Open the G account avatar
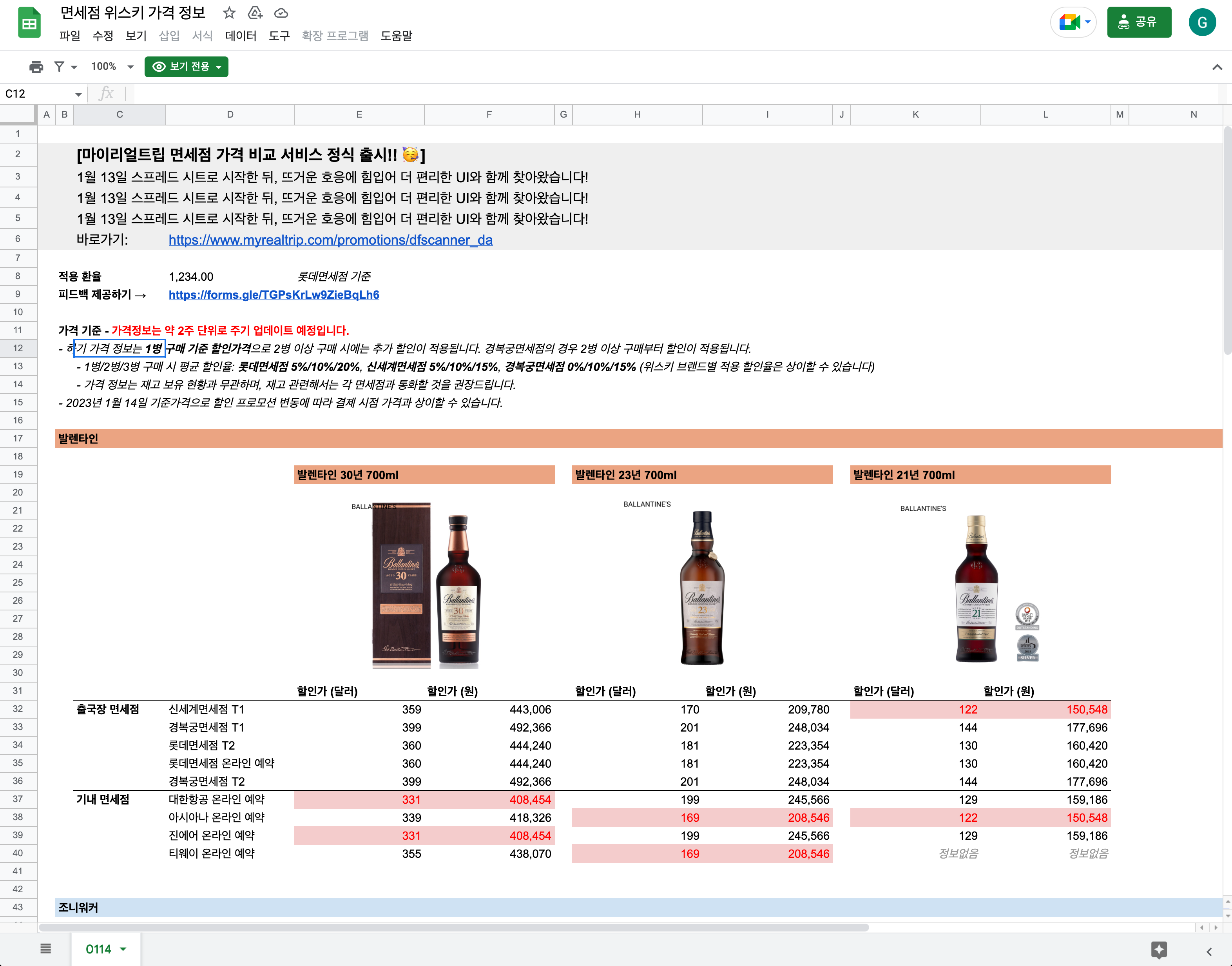1232x966 pixels. 1202,23
